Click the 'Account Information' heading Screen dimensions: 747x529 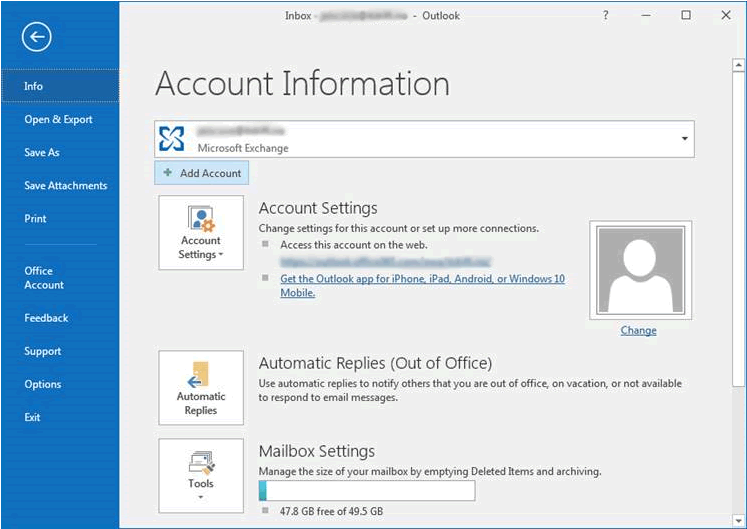303,84
